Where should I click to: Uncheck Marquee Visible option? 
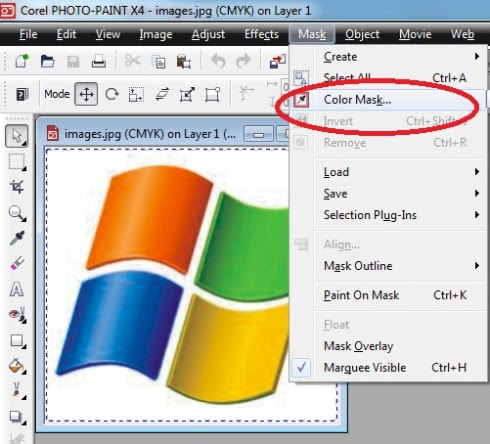pyautogui.click(x=388, y=368)
